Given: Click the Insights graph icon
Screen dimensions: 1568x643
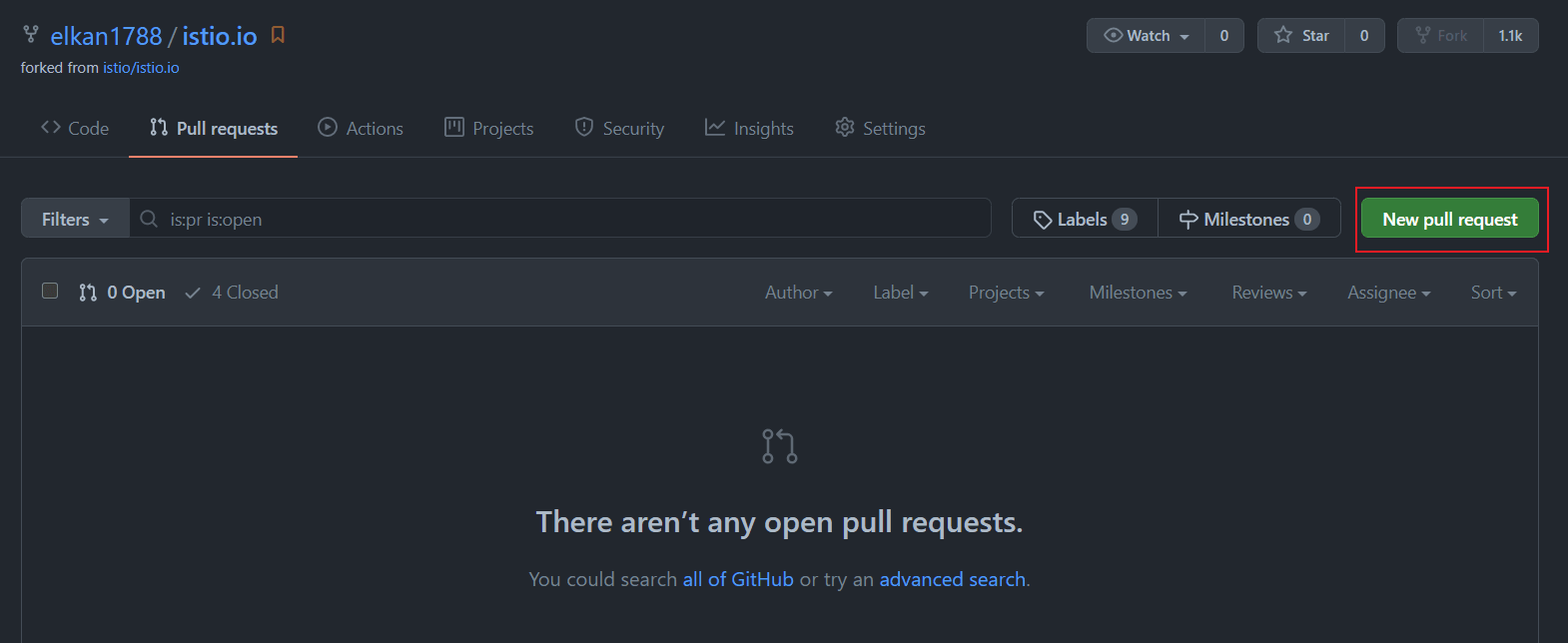Looking at the screenshot, I should coord(715,127).
